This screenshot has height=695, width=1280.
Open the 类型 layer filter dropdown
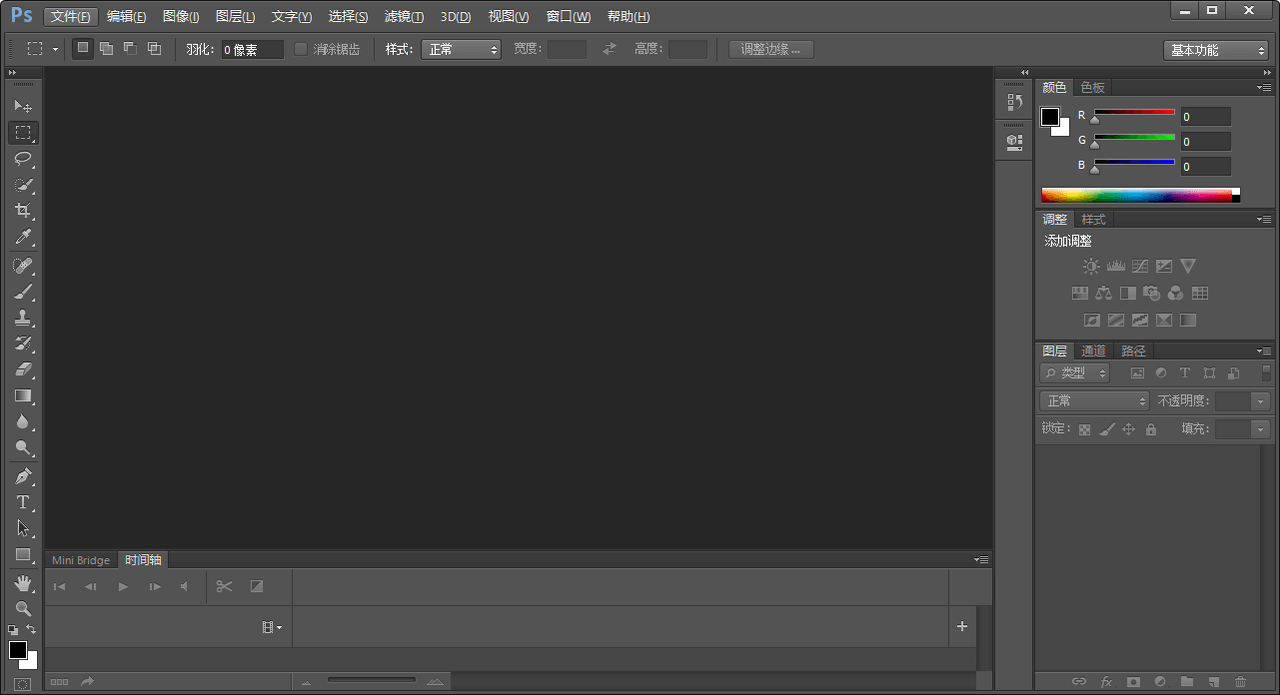pyautogui.click(x=1075, y=373)
